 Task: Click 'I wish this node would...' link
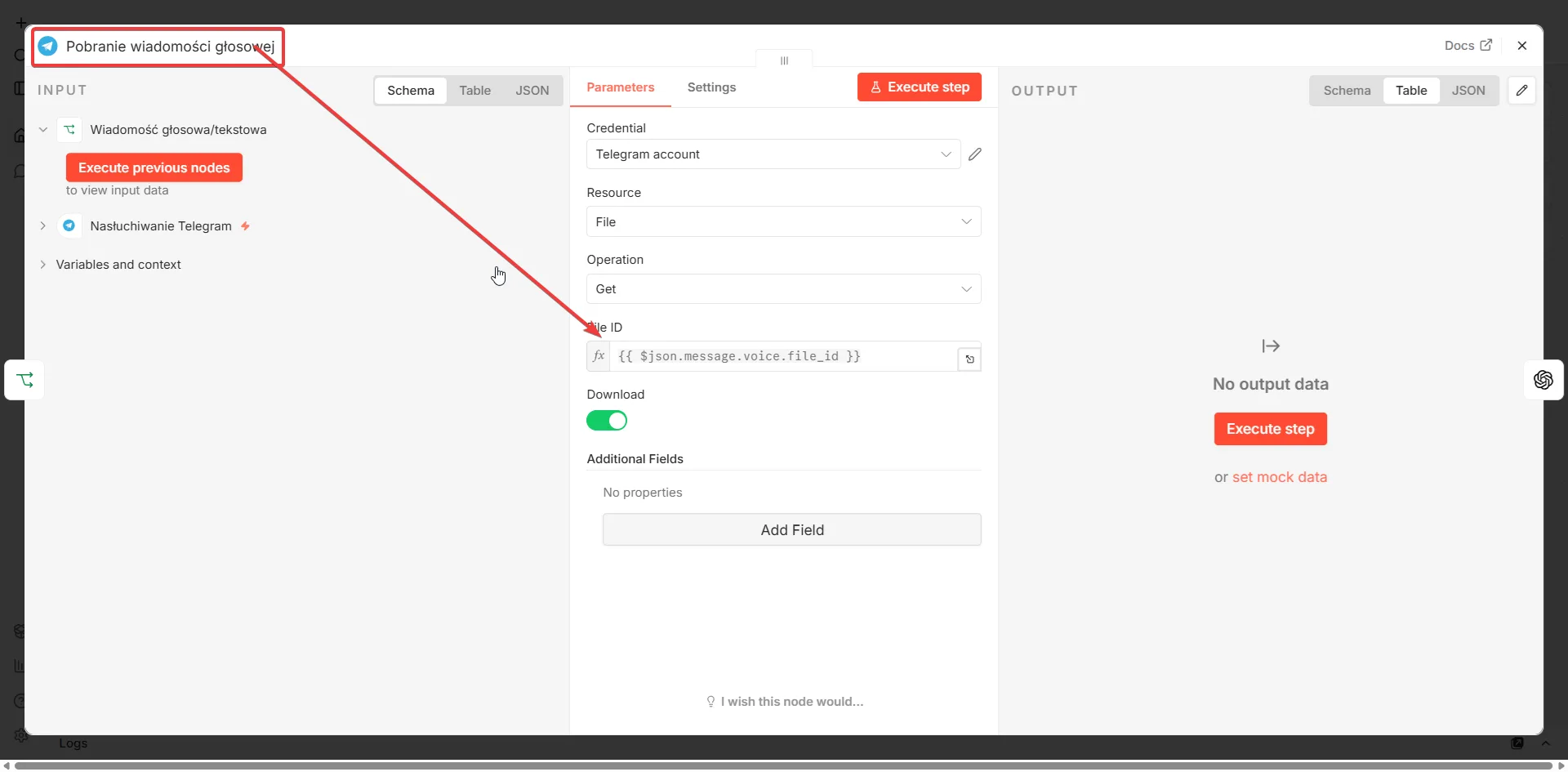[x=785, y=702]
